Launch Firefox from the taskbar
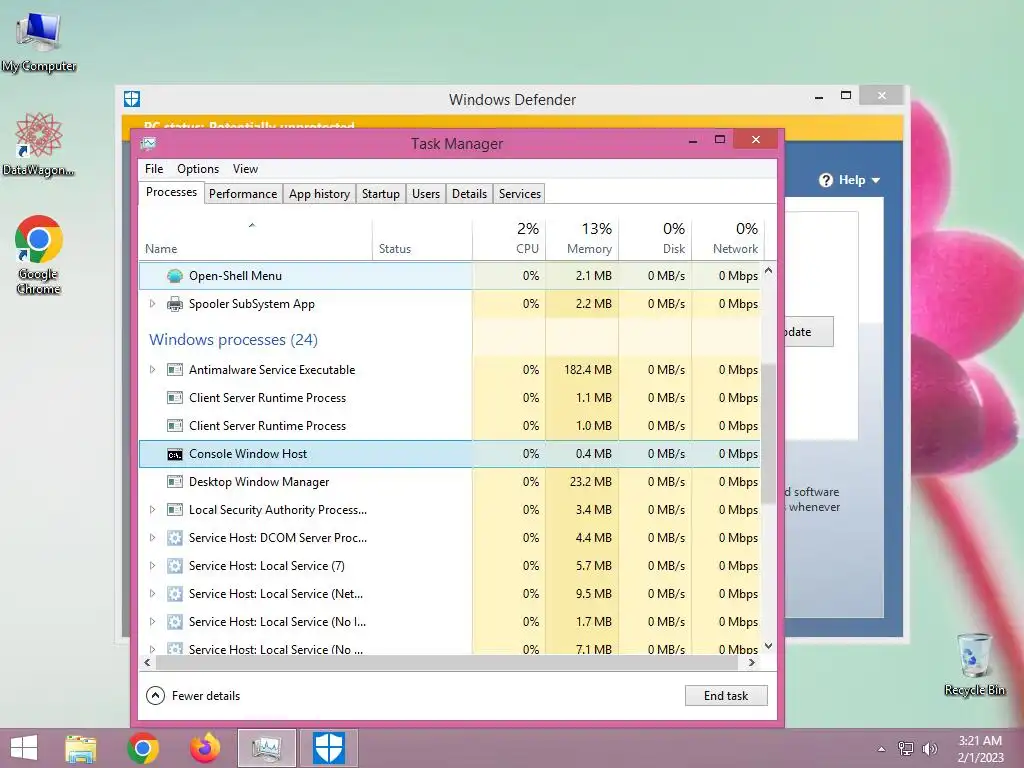This screenshot has width=1024, height=768. (x=205, y=748)
